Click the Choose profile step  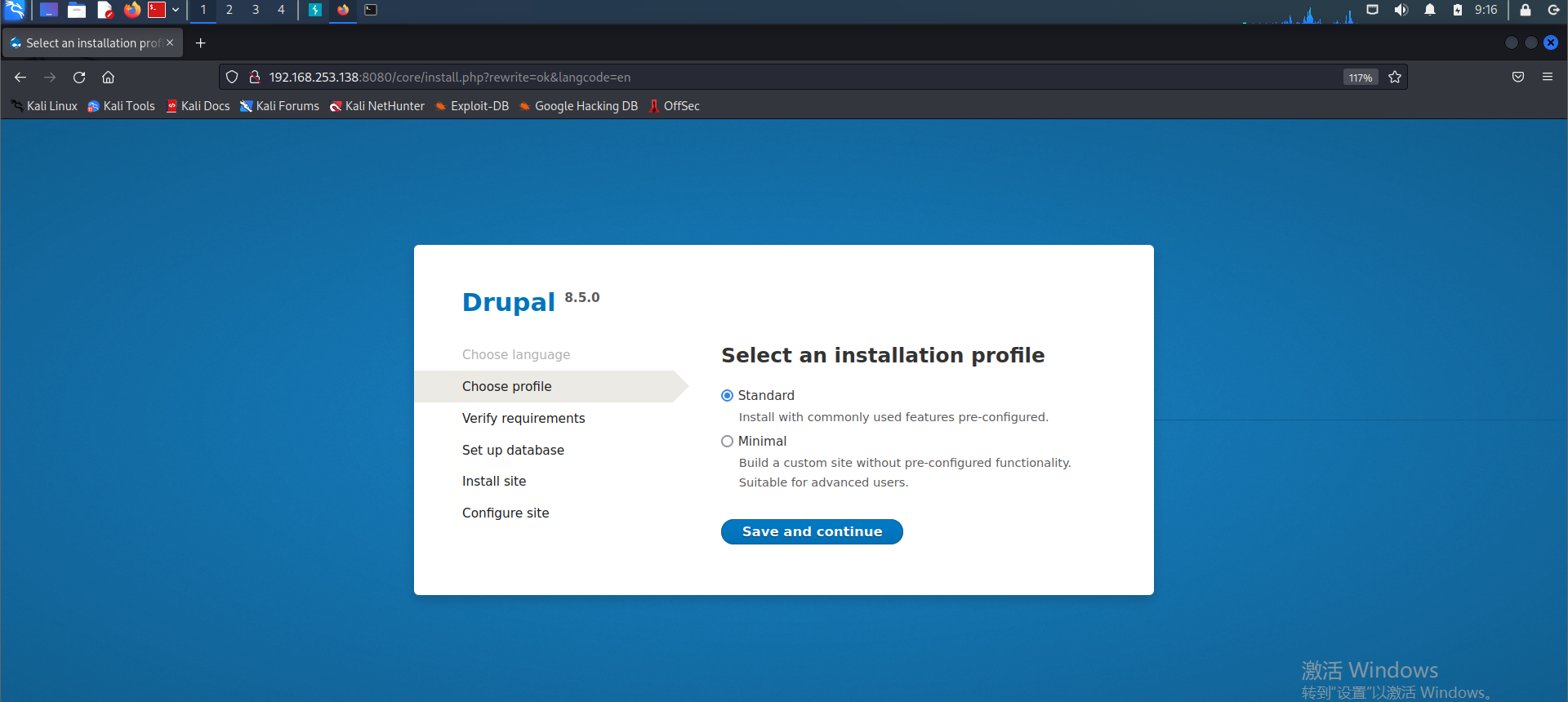506,386
